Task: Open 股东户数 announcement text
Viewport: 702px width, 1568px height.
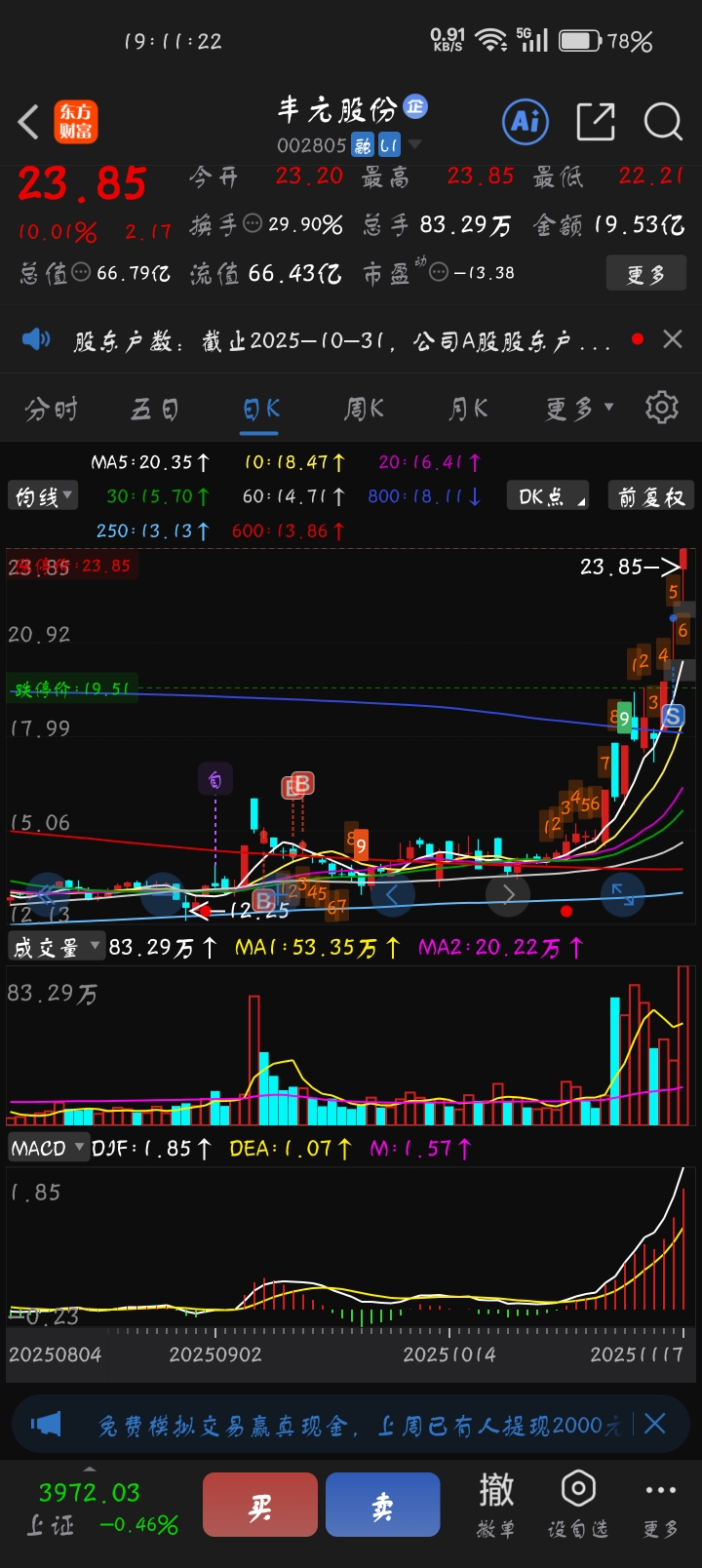Action: click(x=341, y=341)
